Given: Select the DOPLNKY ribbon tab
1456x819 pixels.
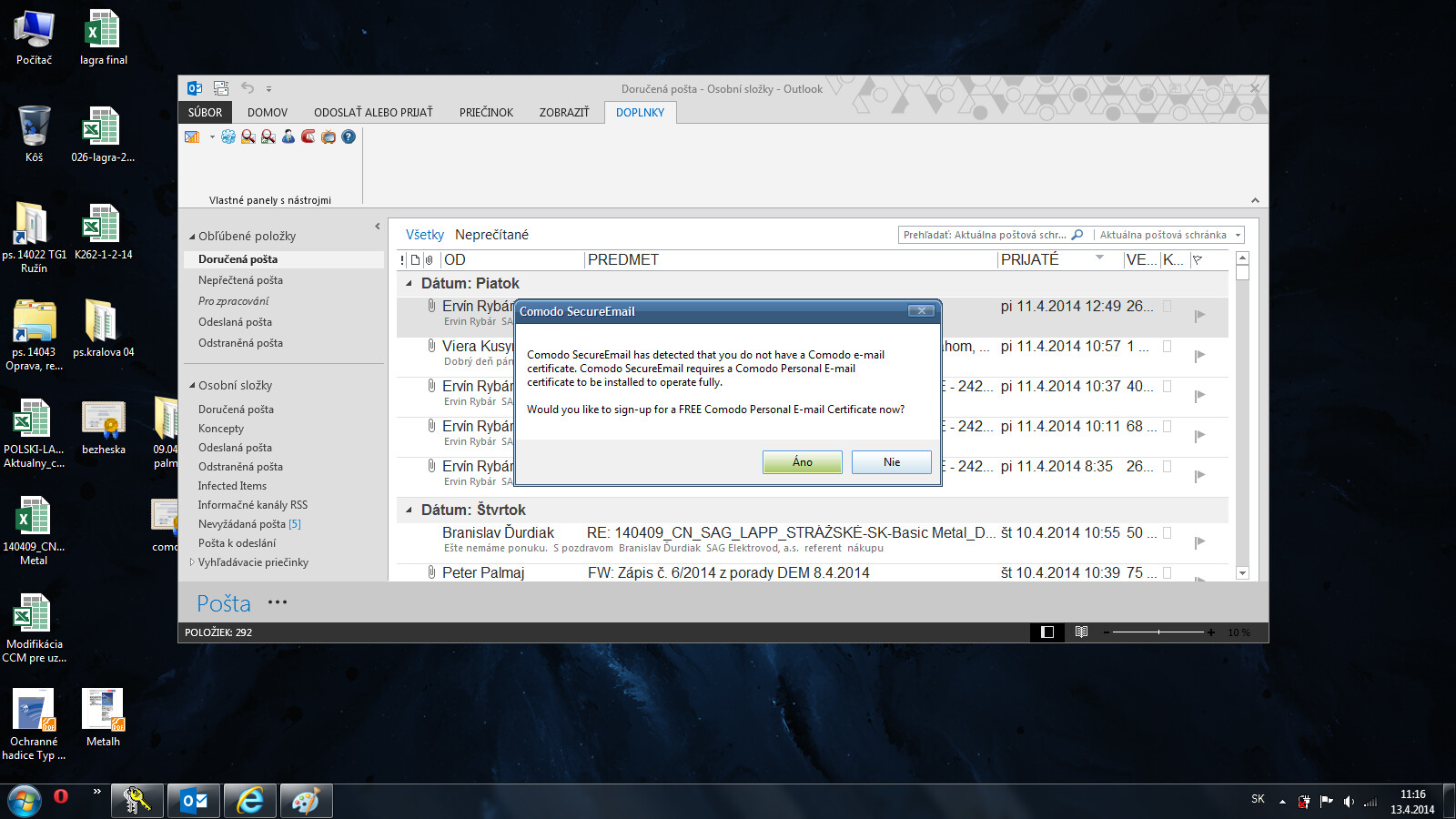Looking at the screenshot, I should [640, 113].
